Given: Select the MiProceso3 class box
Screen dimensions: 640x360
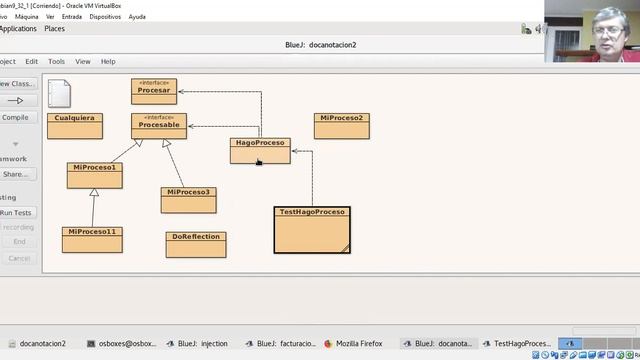Looking at the screenshot, I should pyautogui.click(x=189, y=200).
